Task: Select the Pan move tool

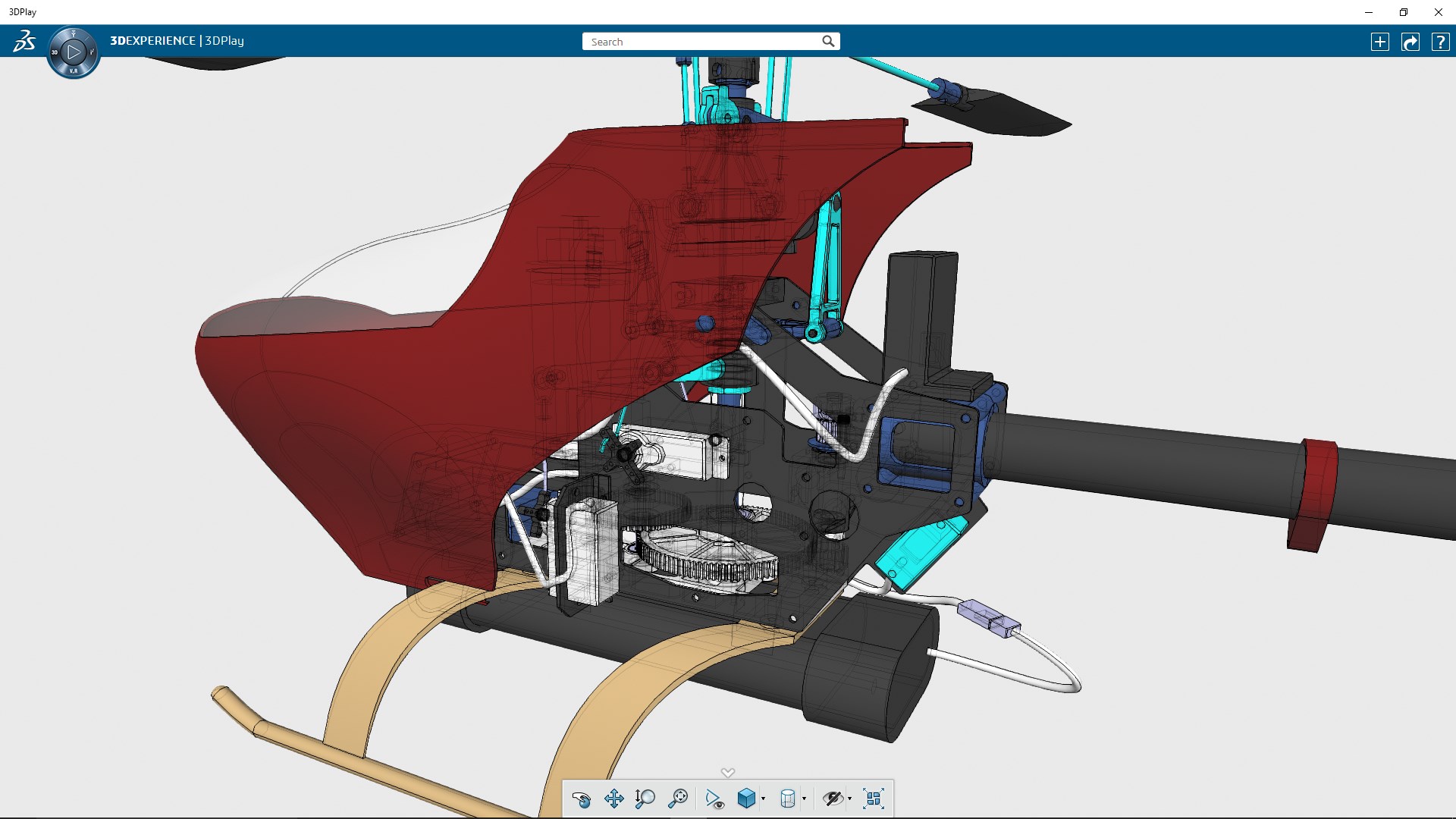Action: tap(613, 799)
